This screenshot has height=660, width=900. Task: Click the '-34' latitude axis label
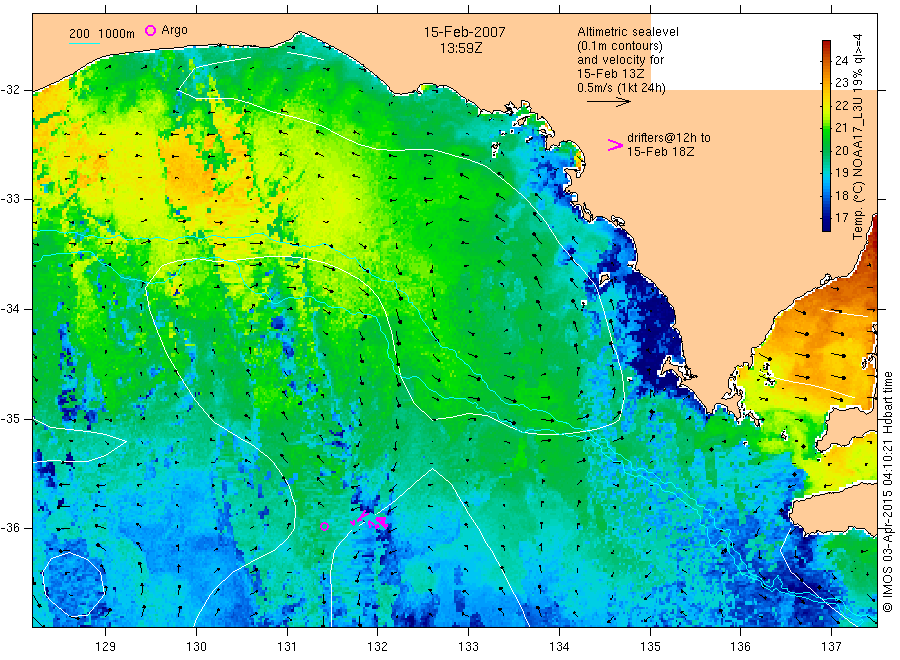(10, 309)
